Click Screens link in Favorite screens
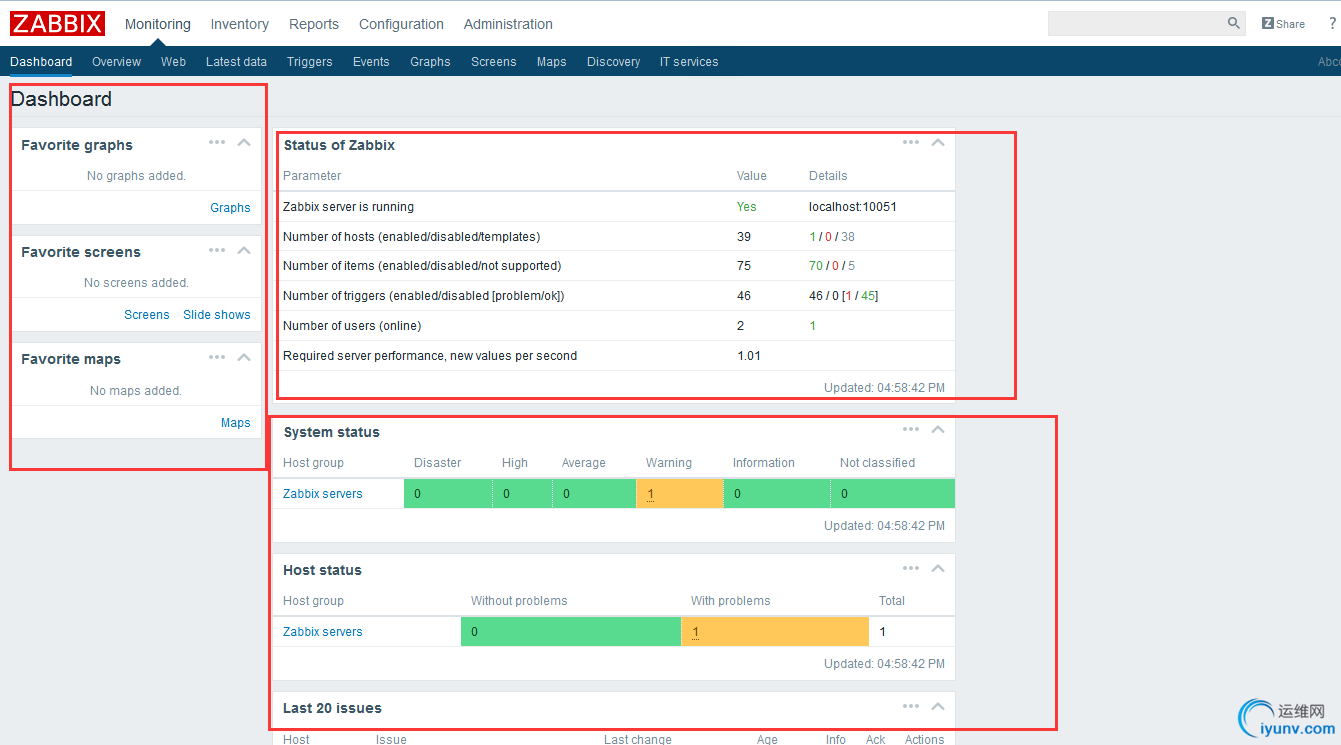 [x=147, y=315]
